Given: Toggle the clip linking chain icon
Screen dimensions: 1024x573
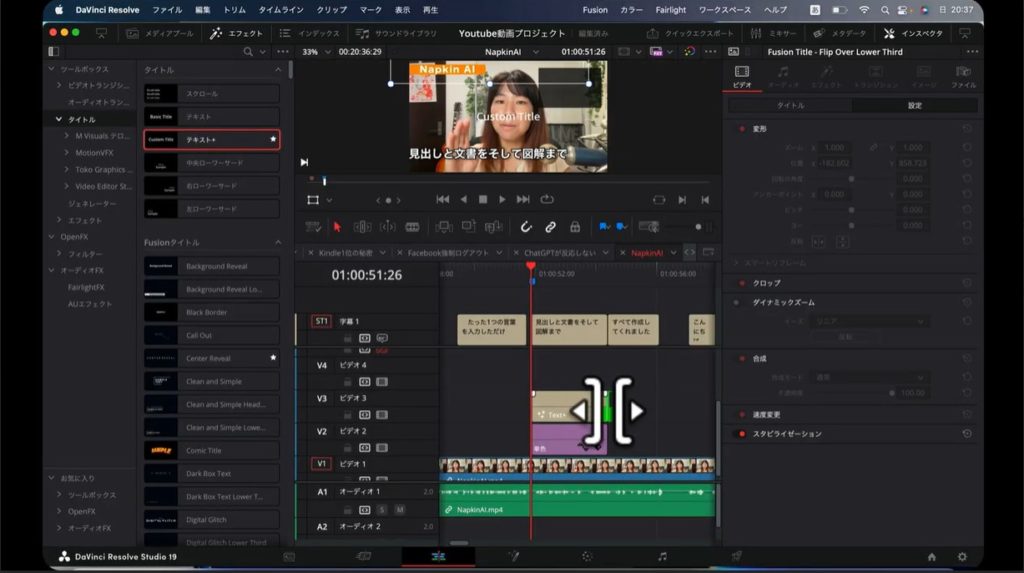Looking at the screenshot, I should (x=550, y=227).
